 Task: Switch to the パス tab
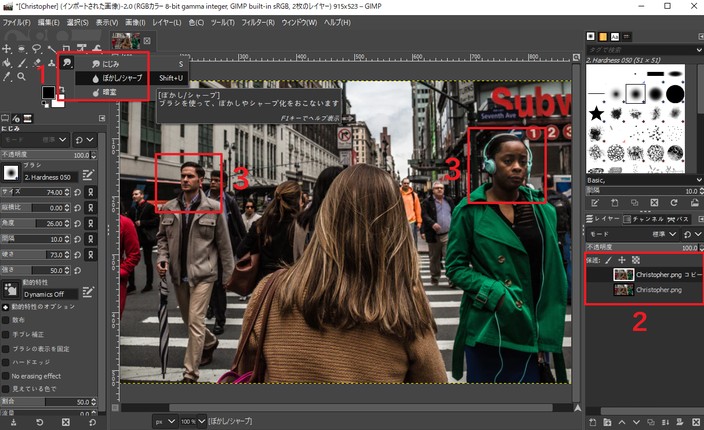point(678,219)
